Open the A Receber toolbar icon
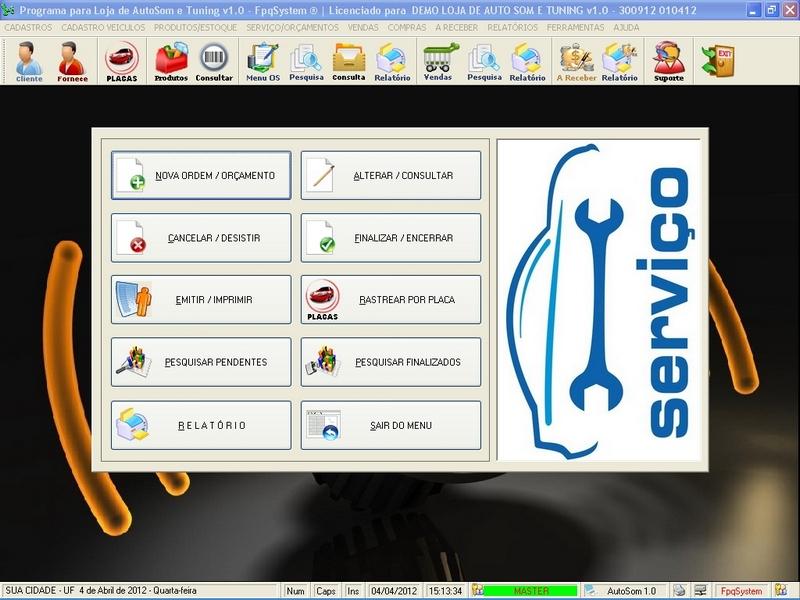Image resolution: width=800 pixels, height=600 pixels. point(576,62)
